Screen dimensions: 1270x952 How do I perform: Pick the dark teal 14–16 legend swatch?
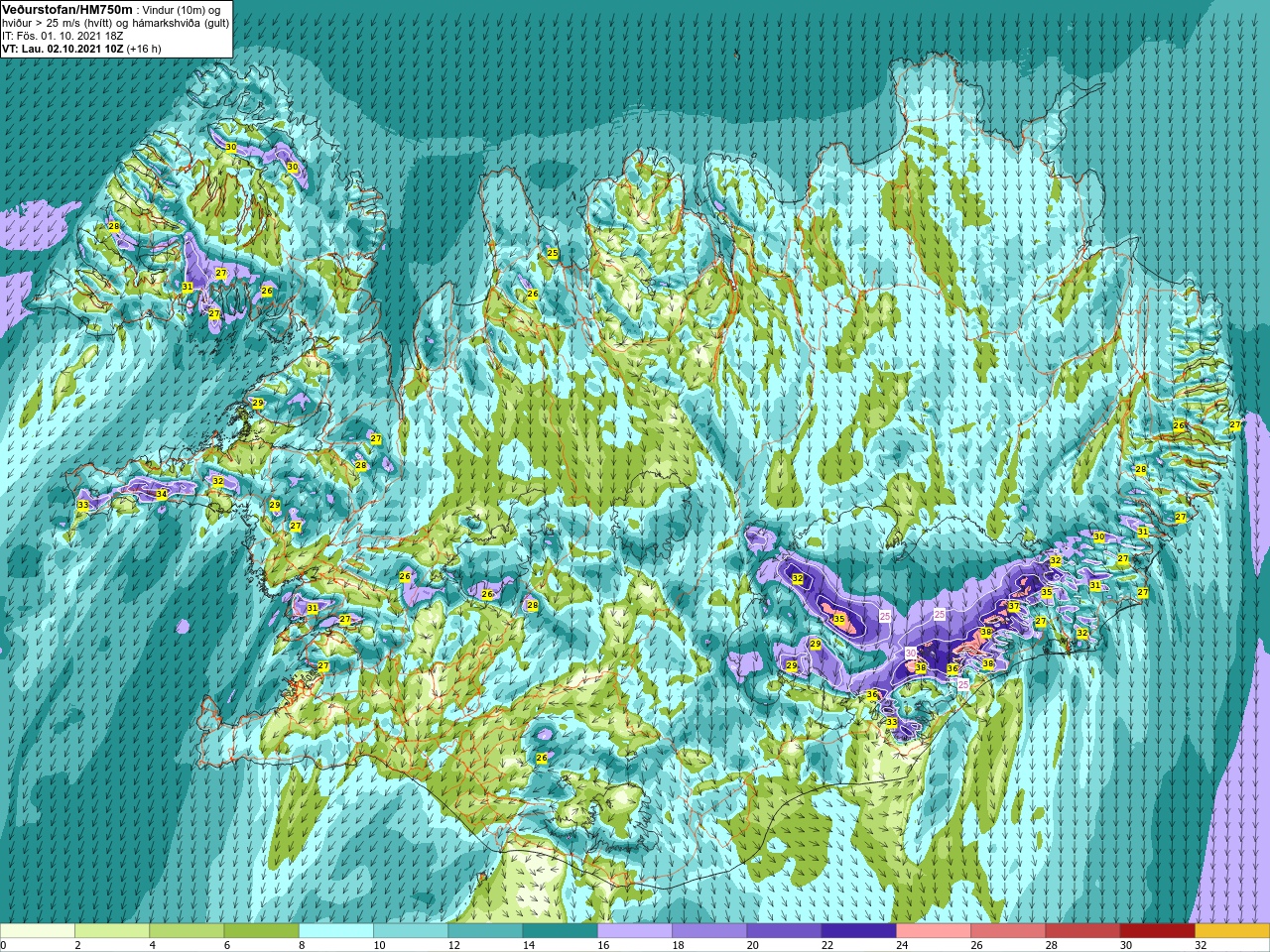coord(560,931)
